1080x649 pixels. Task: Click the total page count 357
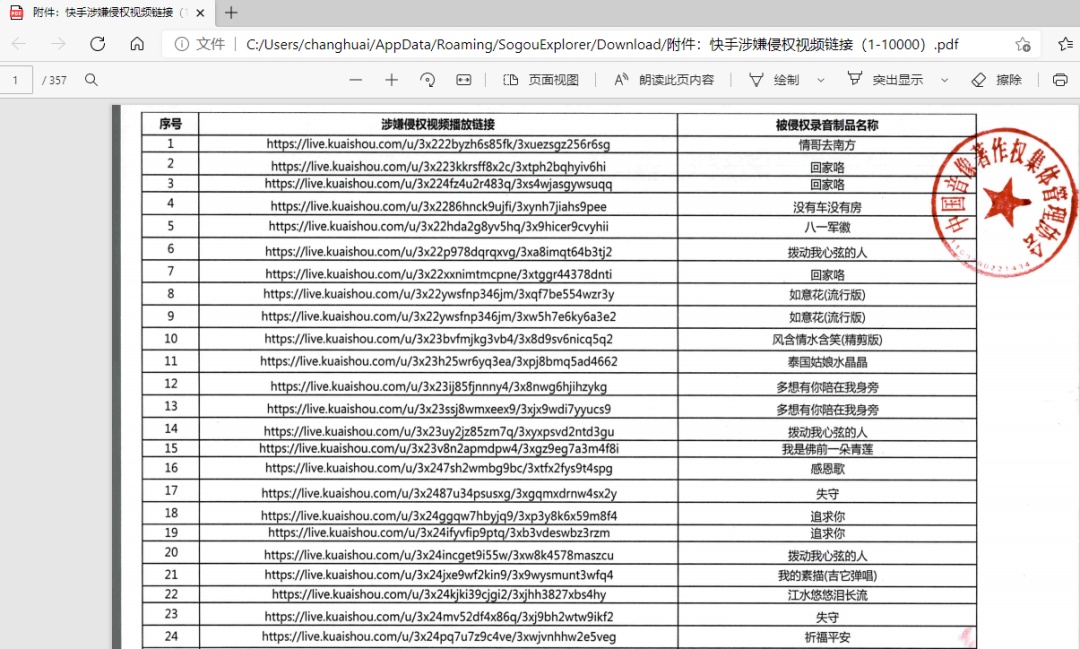point(58,80)
